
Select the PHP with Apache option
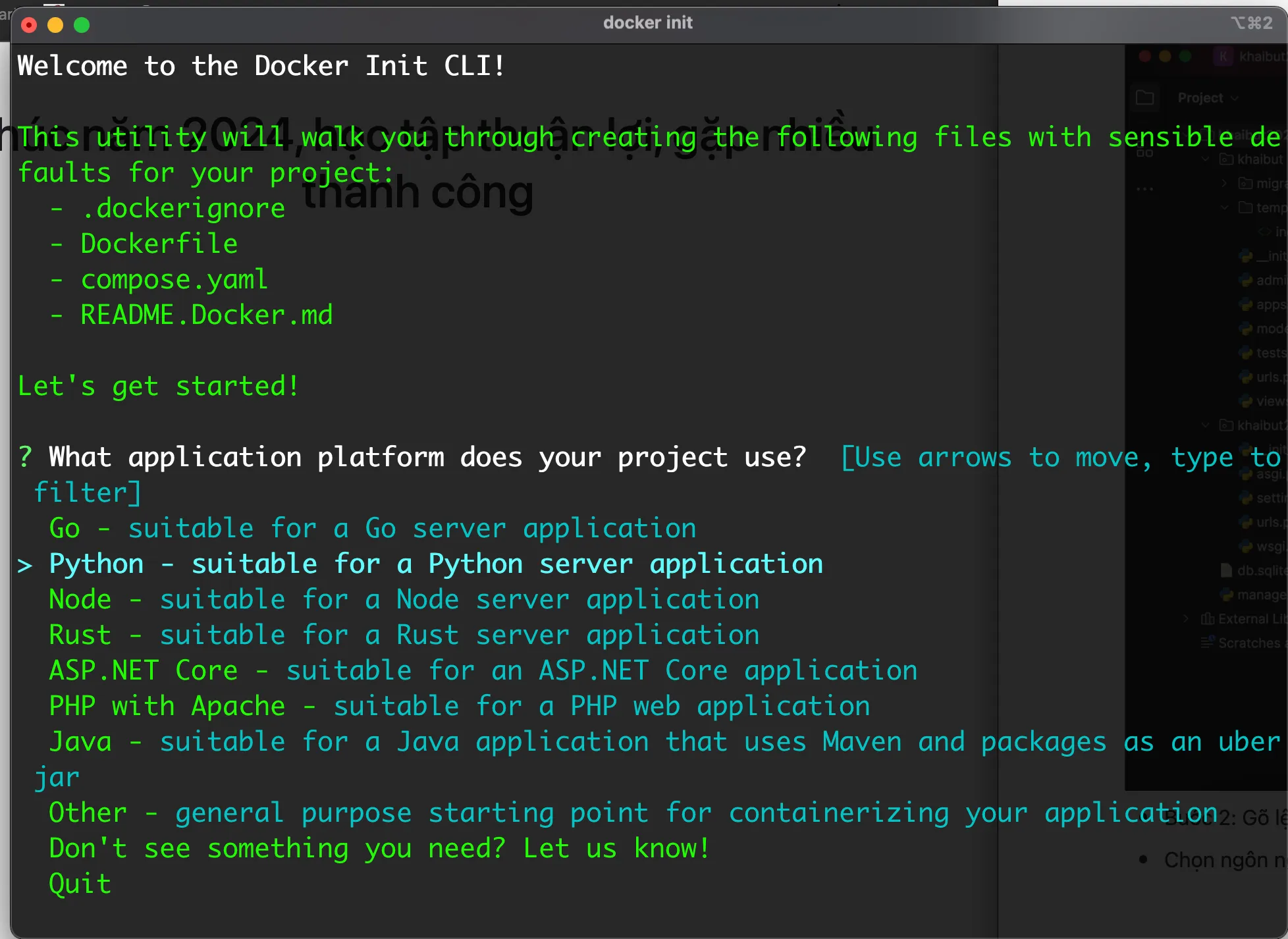[x=459, y=706]
